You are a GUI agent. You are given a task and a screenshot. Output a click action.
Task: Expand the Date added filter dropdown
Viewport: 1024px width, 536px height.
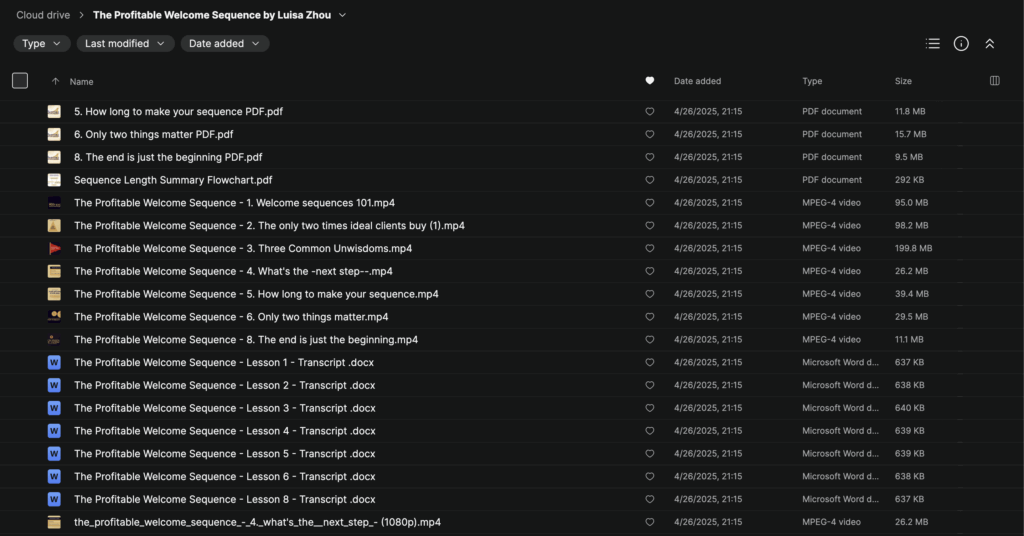pyautogui.click(x=225, y=44)
